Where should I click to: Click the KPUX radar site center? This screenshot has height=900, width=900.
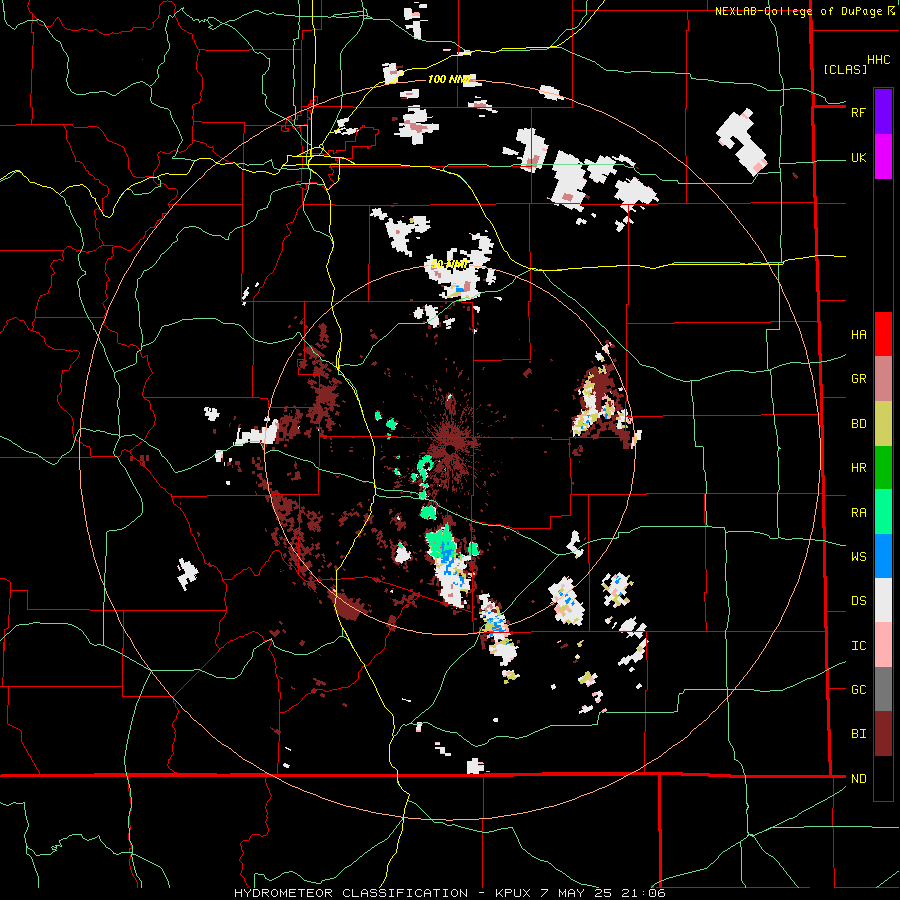452,448
